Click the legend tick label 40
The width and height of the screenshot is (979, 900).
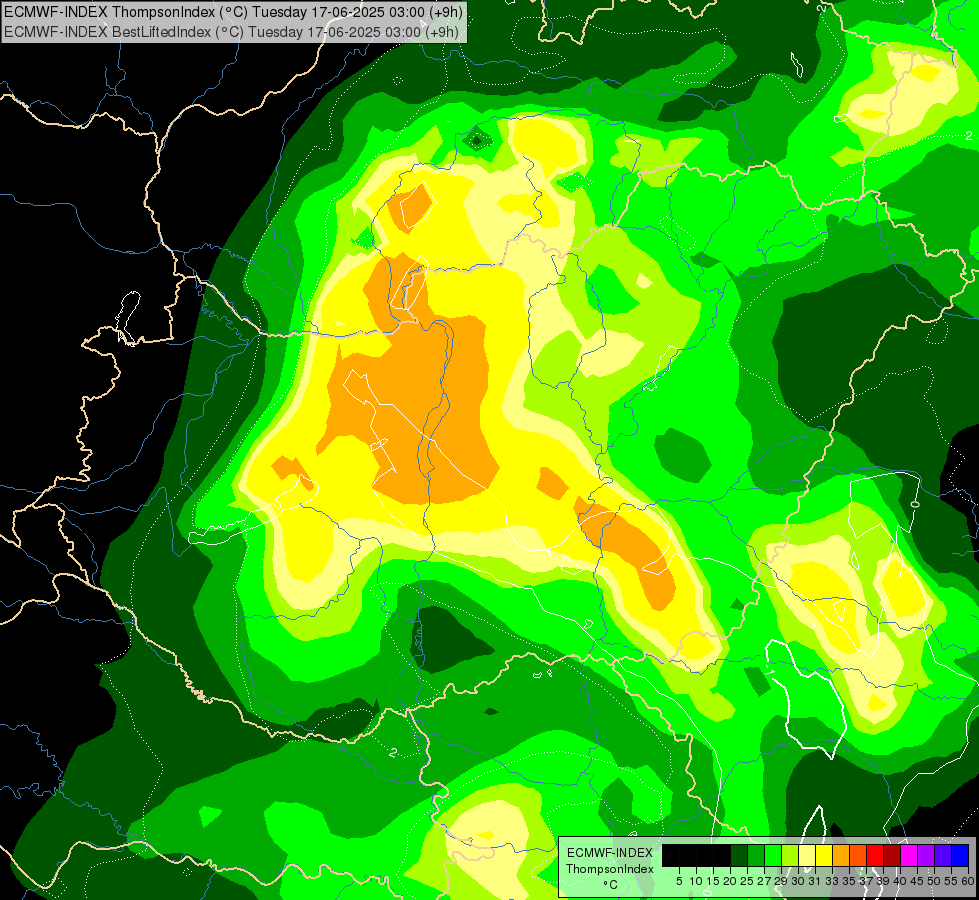coord(900,881)
